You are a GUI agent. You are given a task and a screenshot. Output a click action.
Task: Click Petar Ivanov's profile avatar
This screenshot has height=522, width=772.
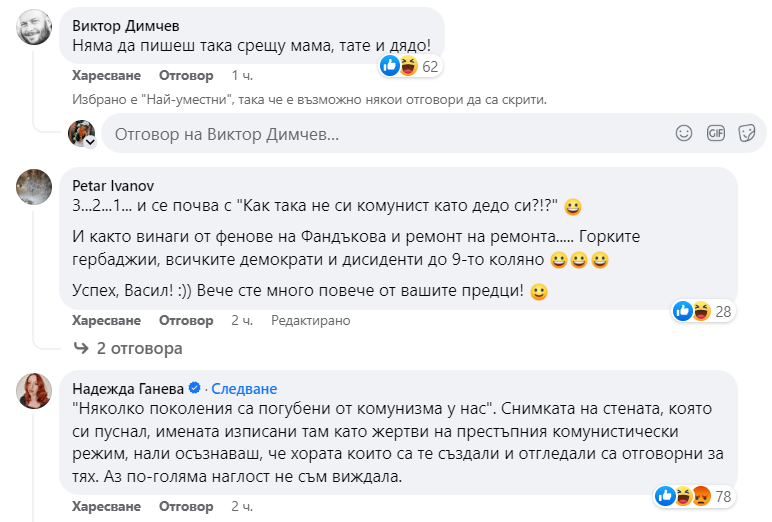(35, 186)
